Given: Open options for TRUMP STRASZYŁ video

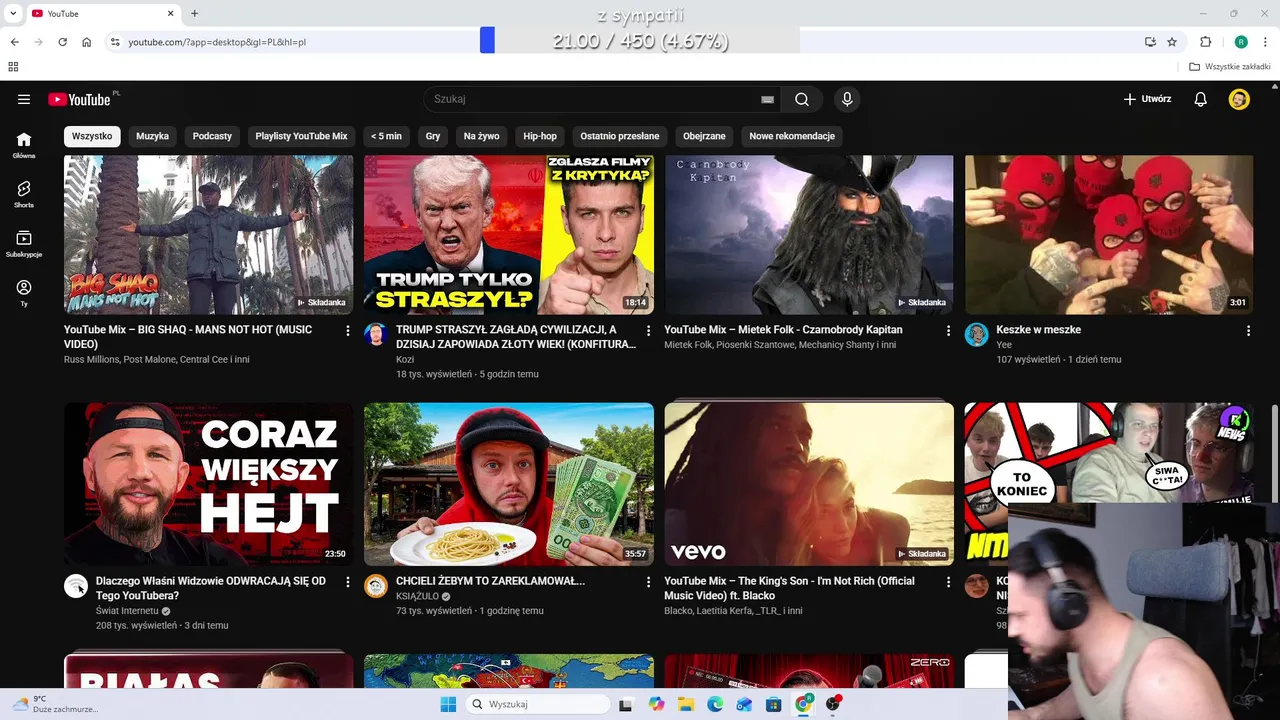Looking at the screenshot, I should (x=648, y=330).
